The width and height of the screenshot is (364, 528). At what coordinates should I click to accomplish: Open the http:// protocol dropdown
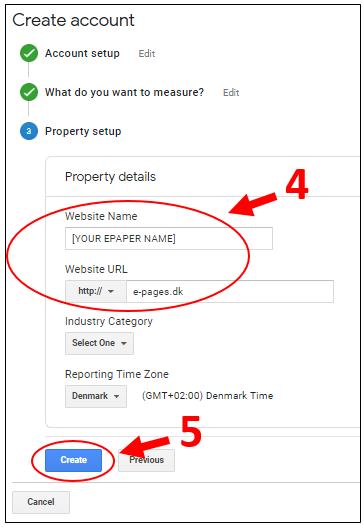click(x=96, y=291)
